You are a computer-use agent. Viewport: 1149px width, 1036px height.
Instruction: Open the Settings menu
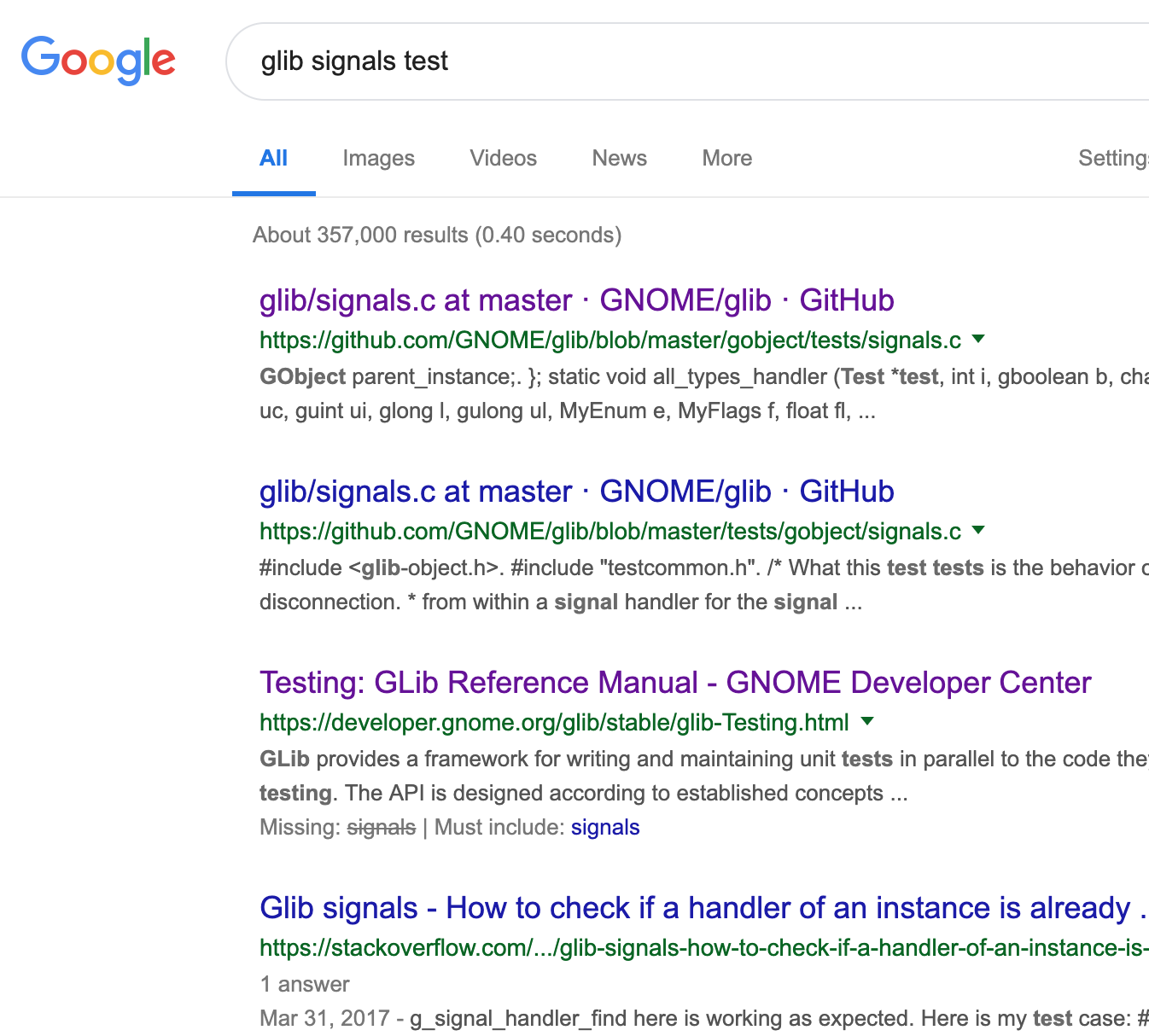(1113, 158)
